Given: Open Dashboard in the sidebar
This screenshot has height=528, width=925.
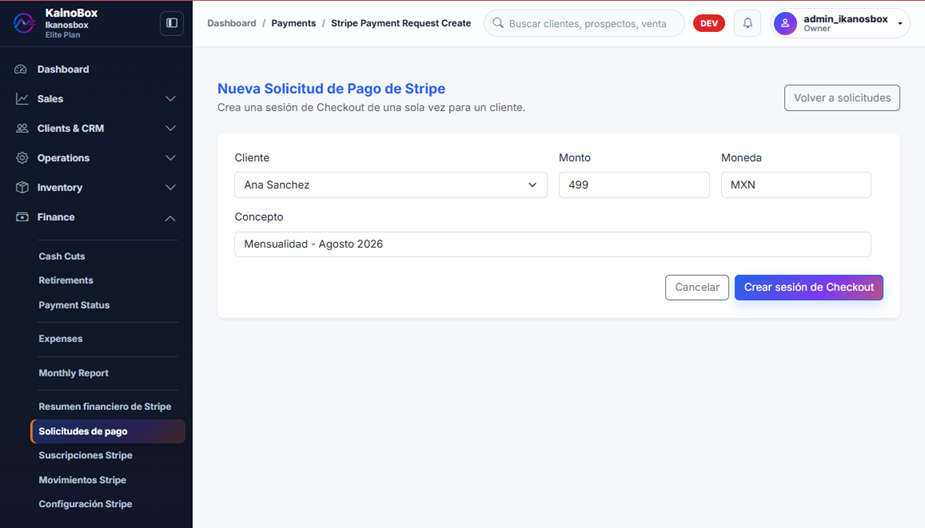Looking at the screenshot, I should tap(63, 69).
